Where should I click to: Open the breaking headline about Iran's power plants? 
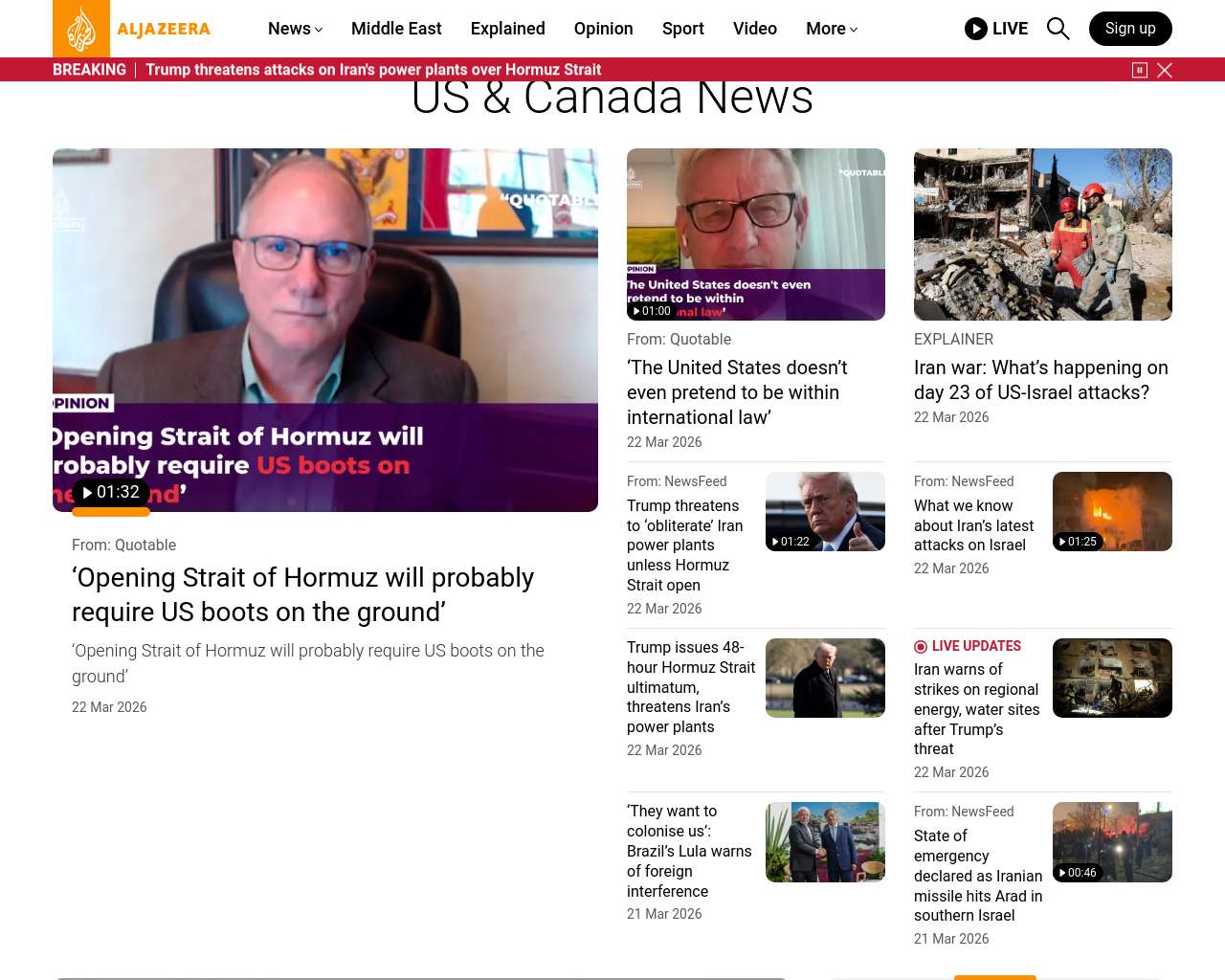pyautogui.click(x=373, y=70)
